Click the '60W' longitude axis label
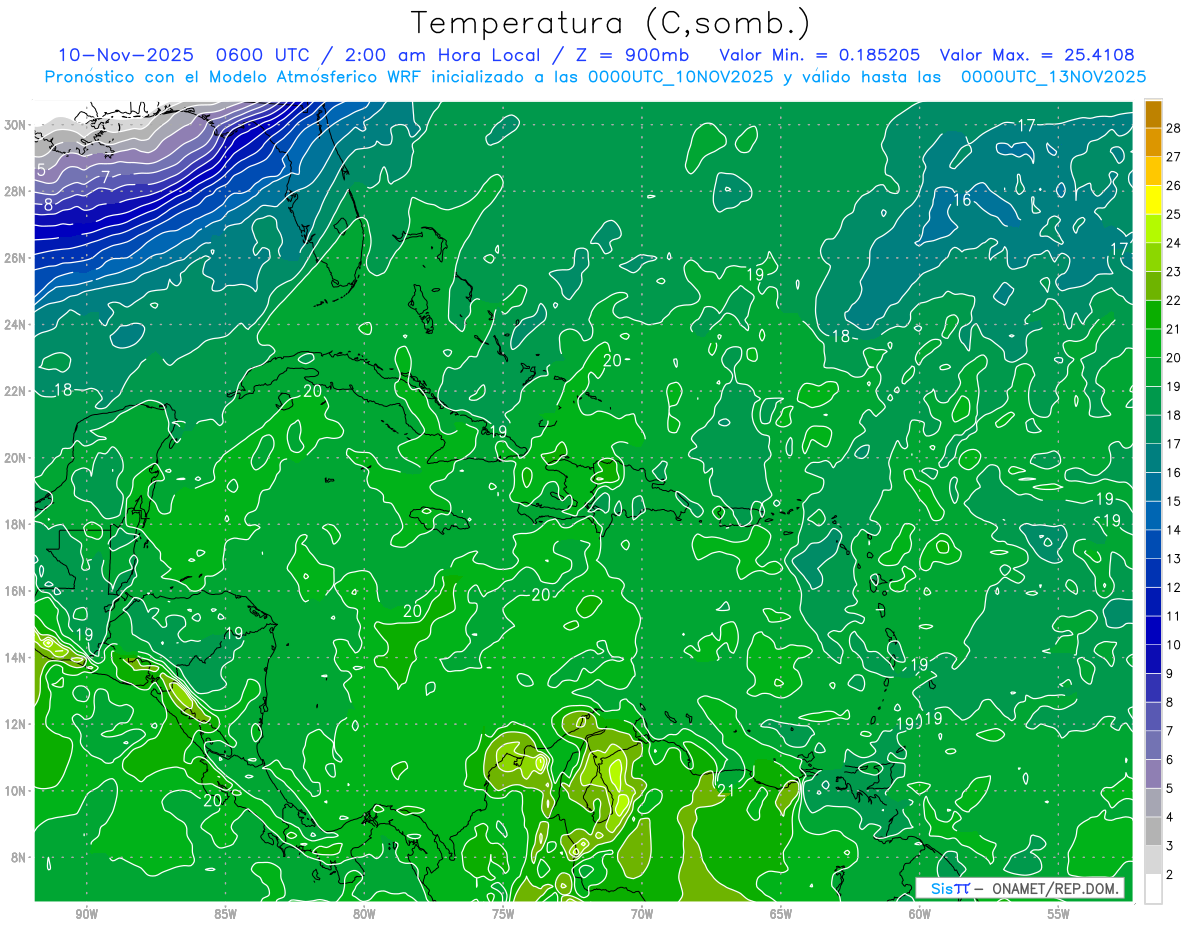This screenshot has height=927, width=1200. click(x=920, y=914)
